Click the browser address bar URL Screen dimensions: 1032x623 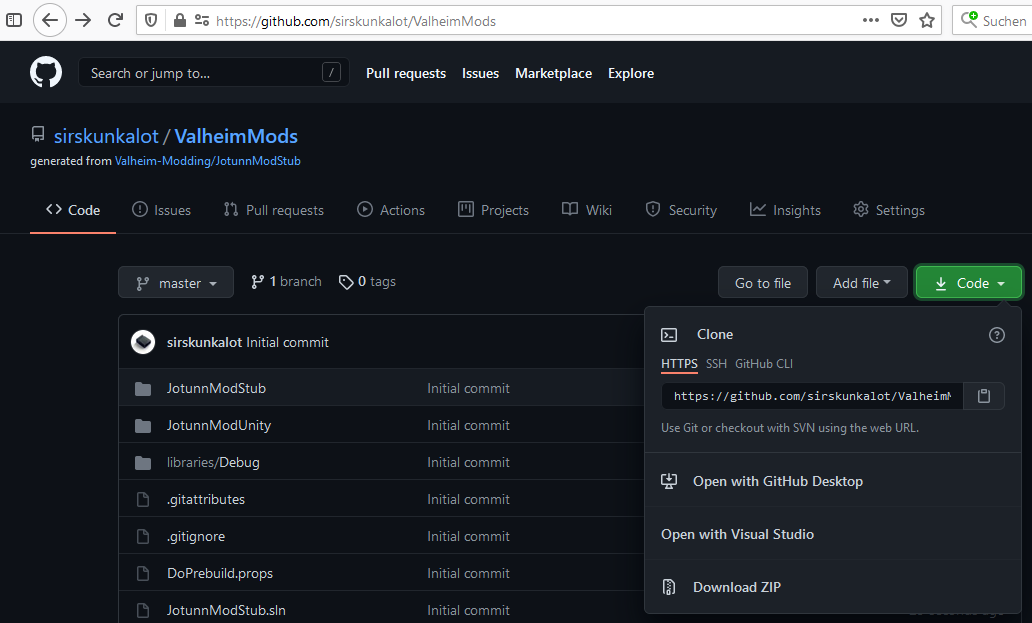[x=356, y=21]
